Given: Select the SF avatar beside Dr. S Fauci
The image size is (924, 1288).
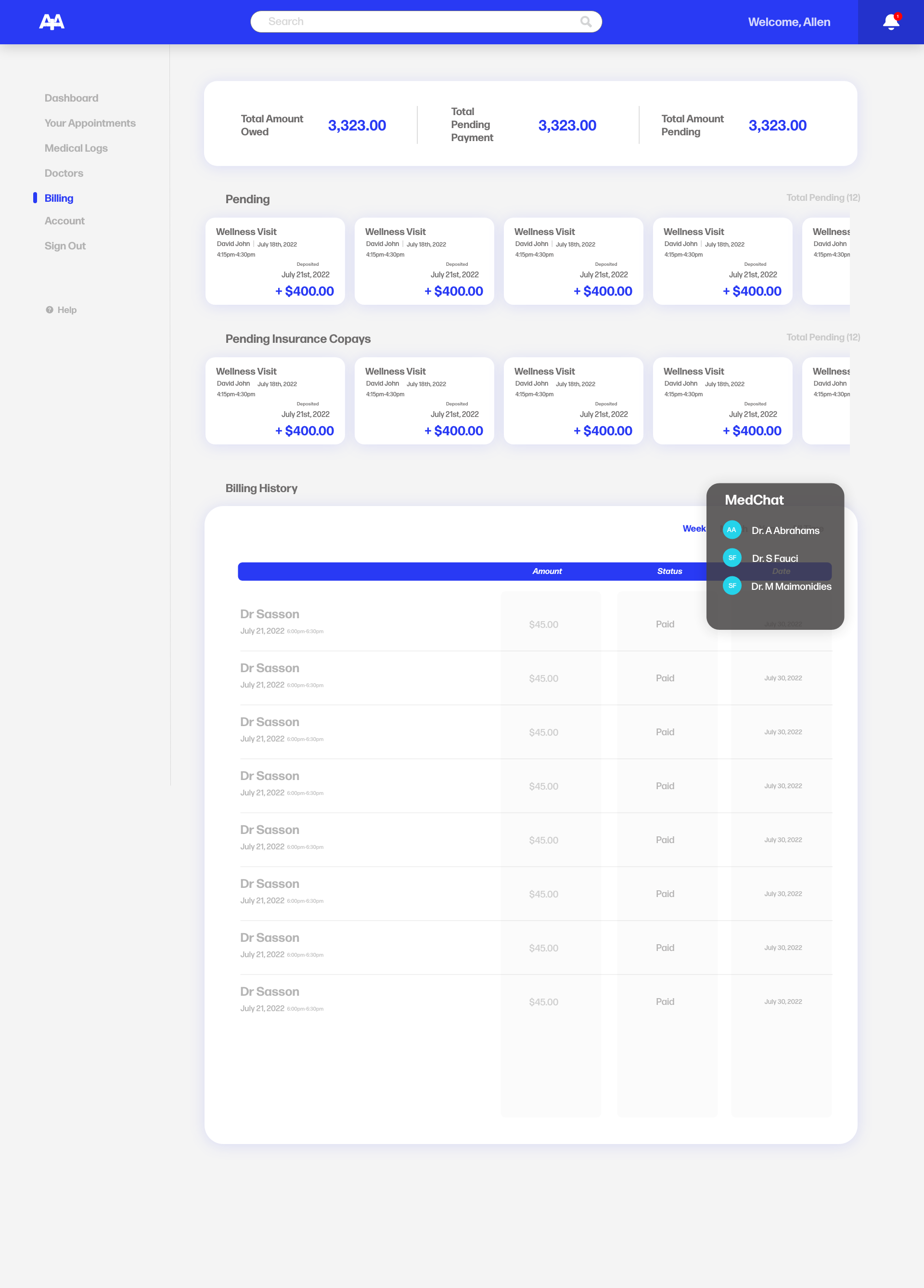Looking at the screenshot, I should pyautogui.click(x=731, y=558).
